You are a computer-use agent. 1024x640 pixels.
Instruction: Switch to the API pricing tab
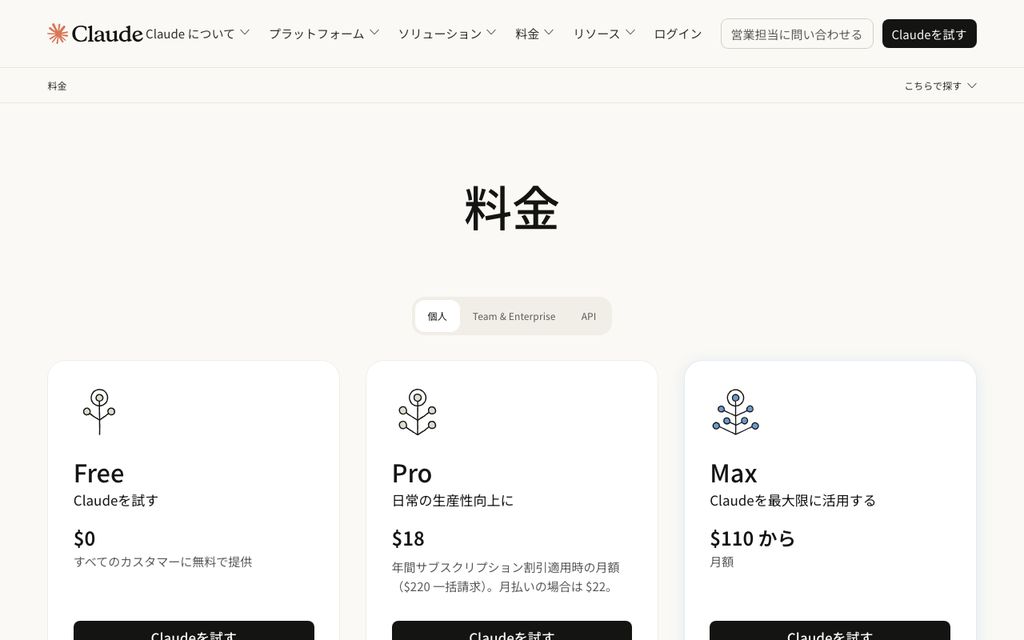(x=588, y=316)
